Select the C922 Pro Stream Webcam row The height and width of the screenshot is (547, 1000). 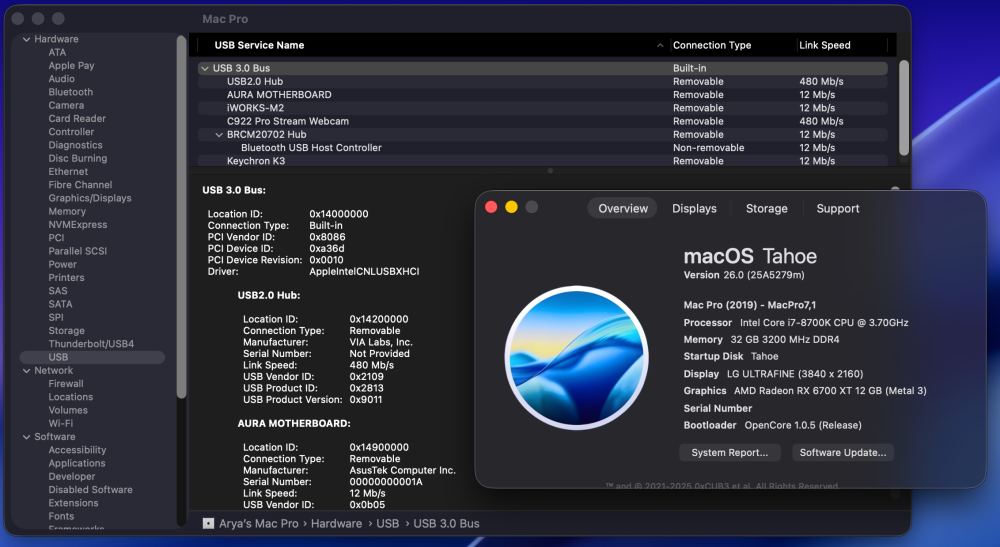[x=543, y=121]
